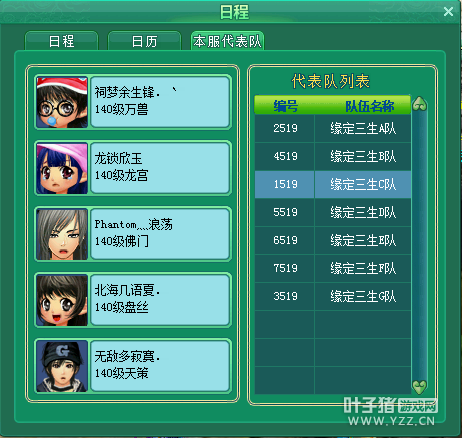Click the avatar wearing the G beanie
462x438 pixels.
(62, 366)
